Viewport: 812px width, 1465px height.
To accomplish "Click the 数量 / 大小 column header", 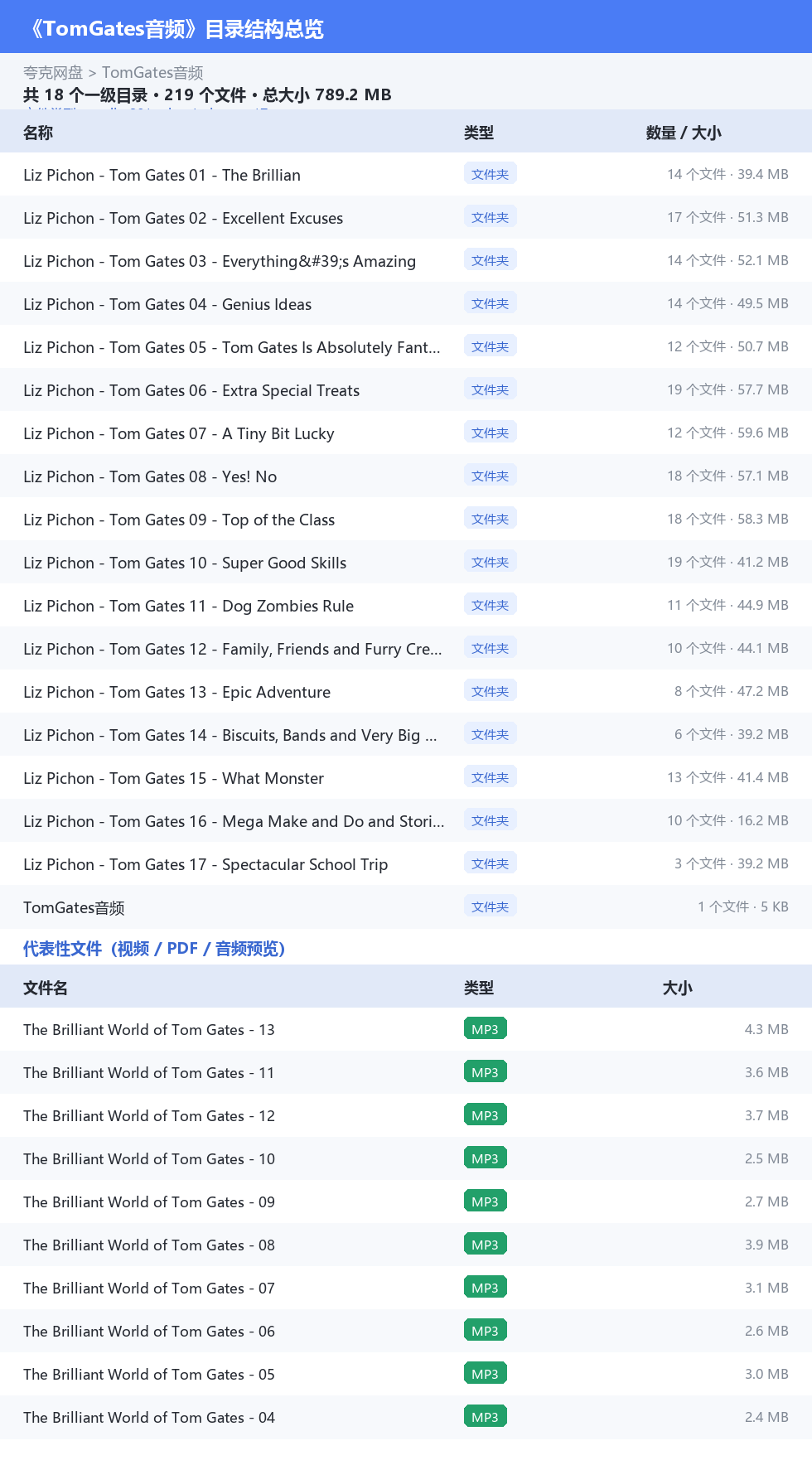I will [x=684, y=133].
